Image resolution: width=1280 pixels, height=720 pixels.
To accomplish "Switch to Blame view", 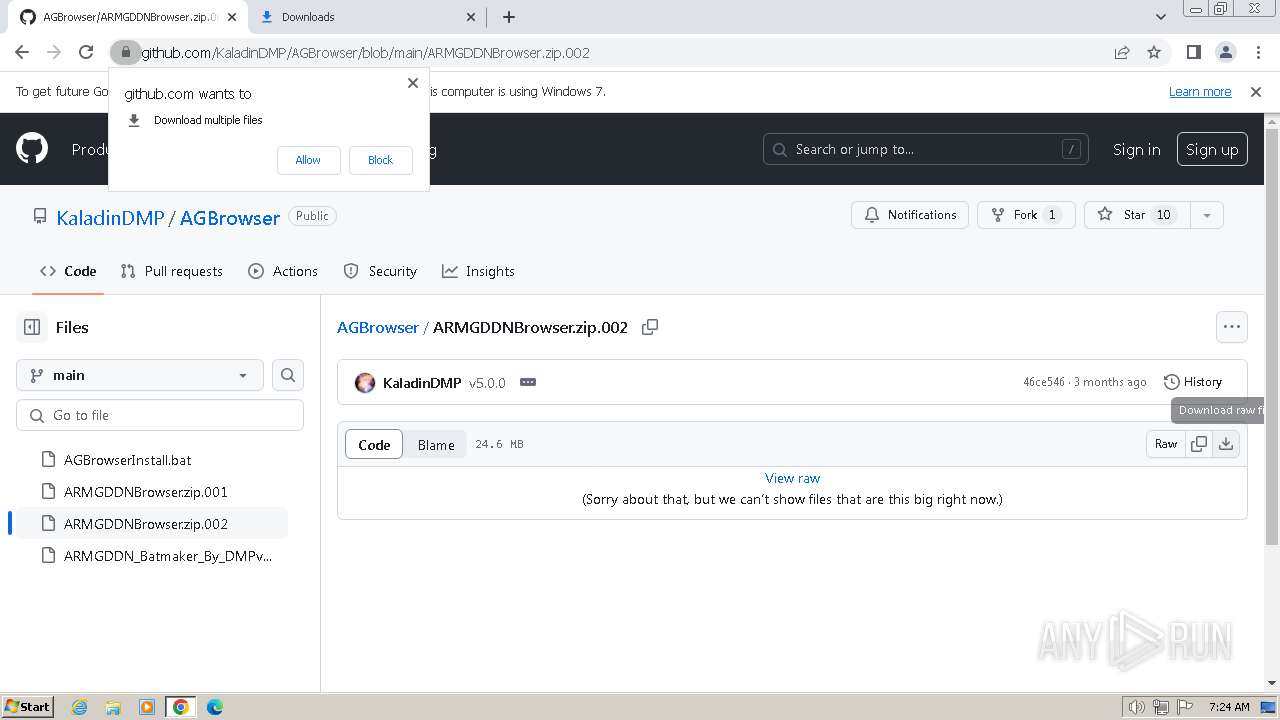I will pos(436,445).
